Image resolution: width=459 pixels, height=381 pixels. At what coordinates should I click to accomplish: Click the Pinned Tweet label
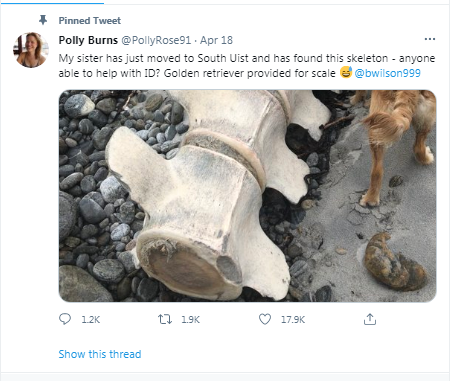(90, 21)
